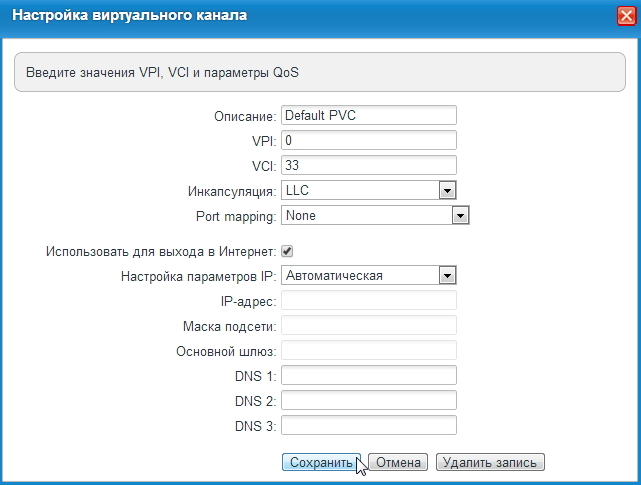The image size is (641, 485).
Task: Click the DNS 3 input field
Action: pos(368,425)
